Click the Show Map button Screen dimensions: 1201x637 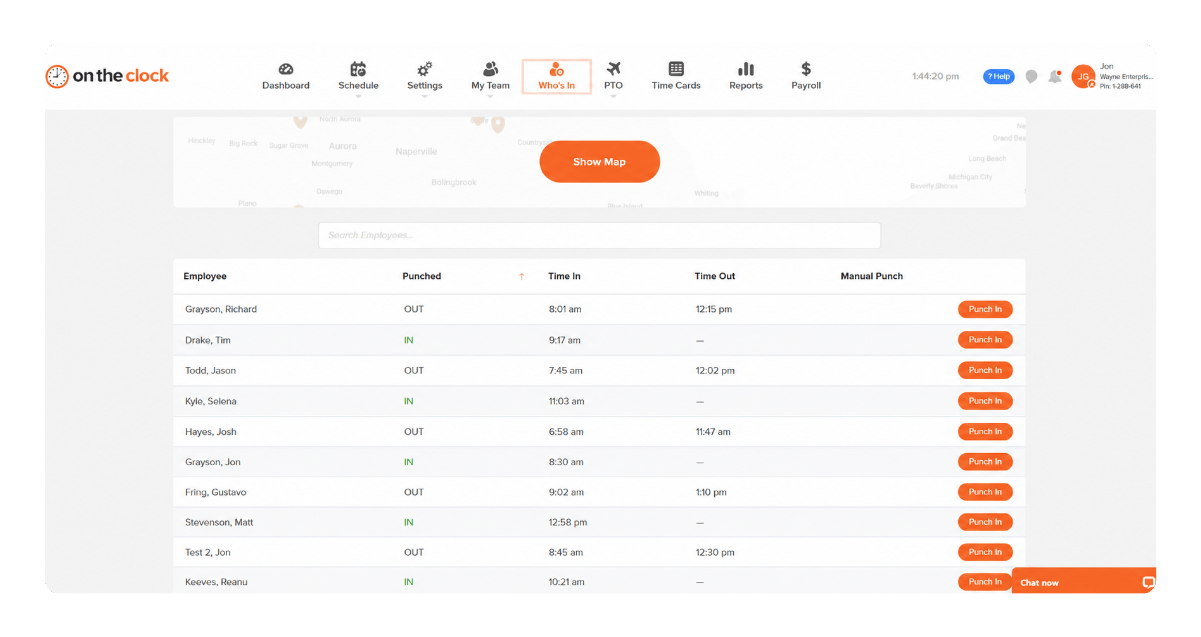[x=599, y=162]
